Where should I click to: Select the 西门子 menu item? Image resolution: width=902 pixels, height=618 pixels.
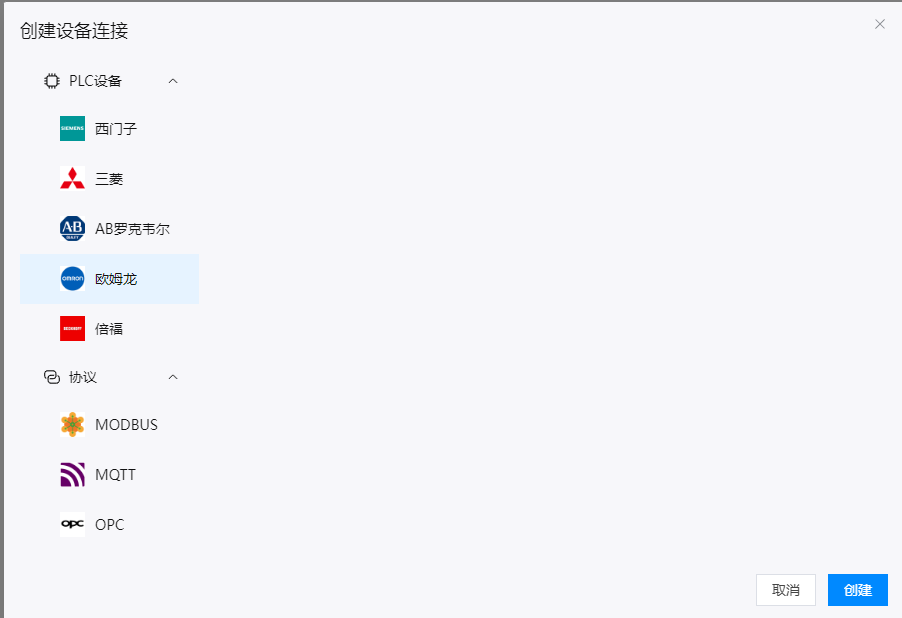109,128
